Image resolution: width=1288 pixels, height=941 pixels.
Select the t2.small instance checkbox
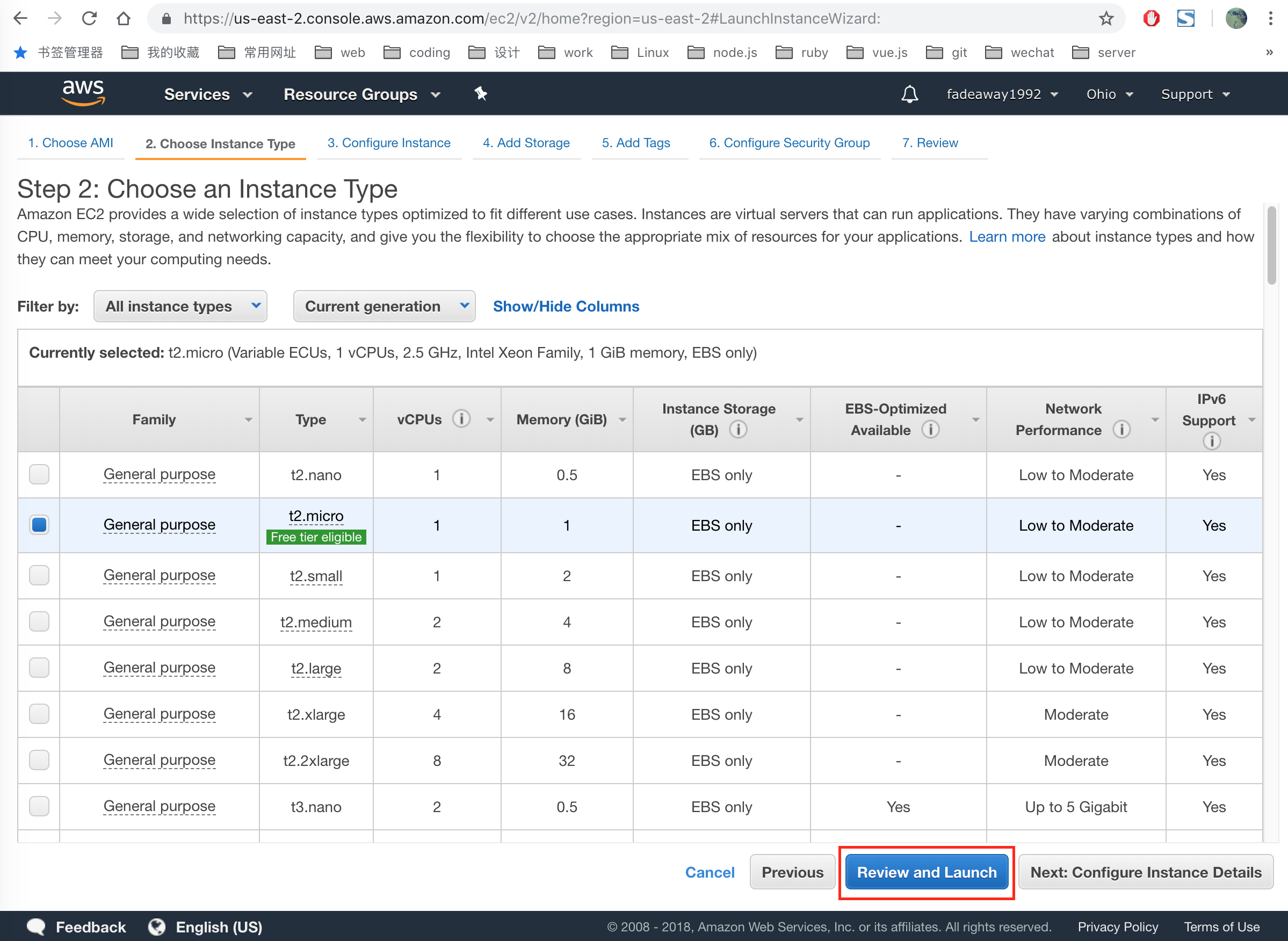click(39, 575)
